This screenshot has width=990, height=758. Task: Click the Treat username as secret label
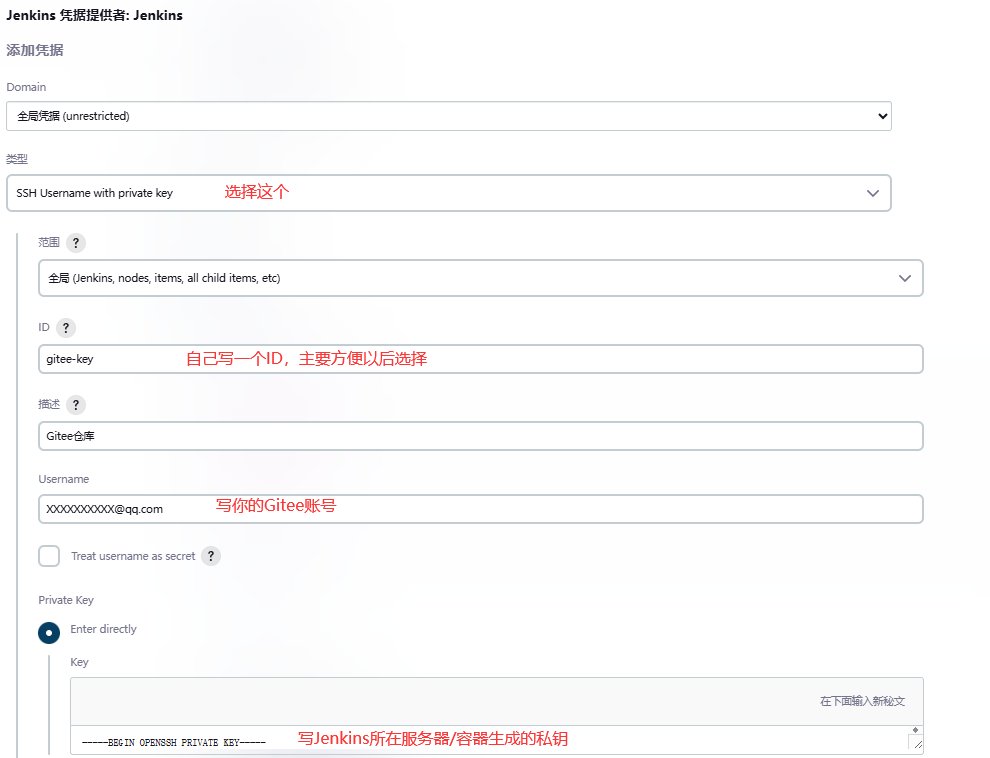click(133, 556)
